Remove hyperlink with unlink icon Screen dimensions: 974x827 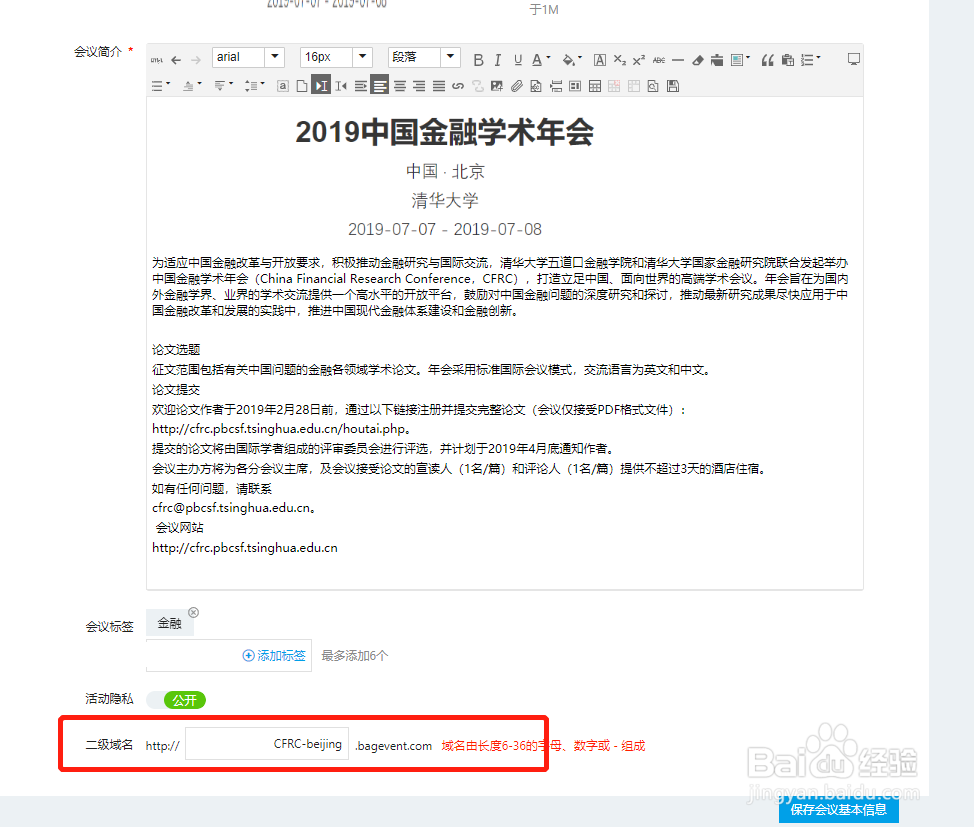tap(477, 86)
